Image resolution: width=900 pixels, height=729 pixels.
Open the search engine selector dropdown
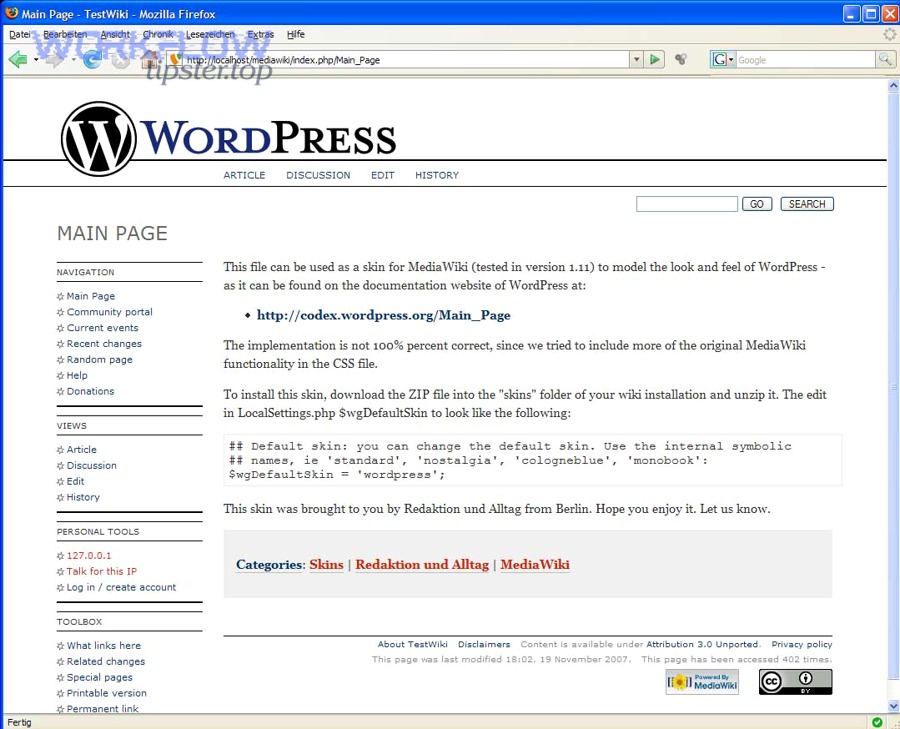[731, 59]
